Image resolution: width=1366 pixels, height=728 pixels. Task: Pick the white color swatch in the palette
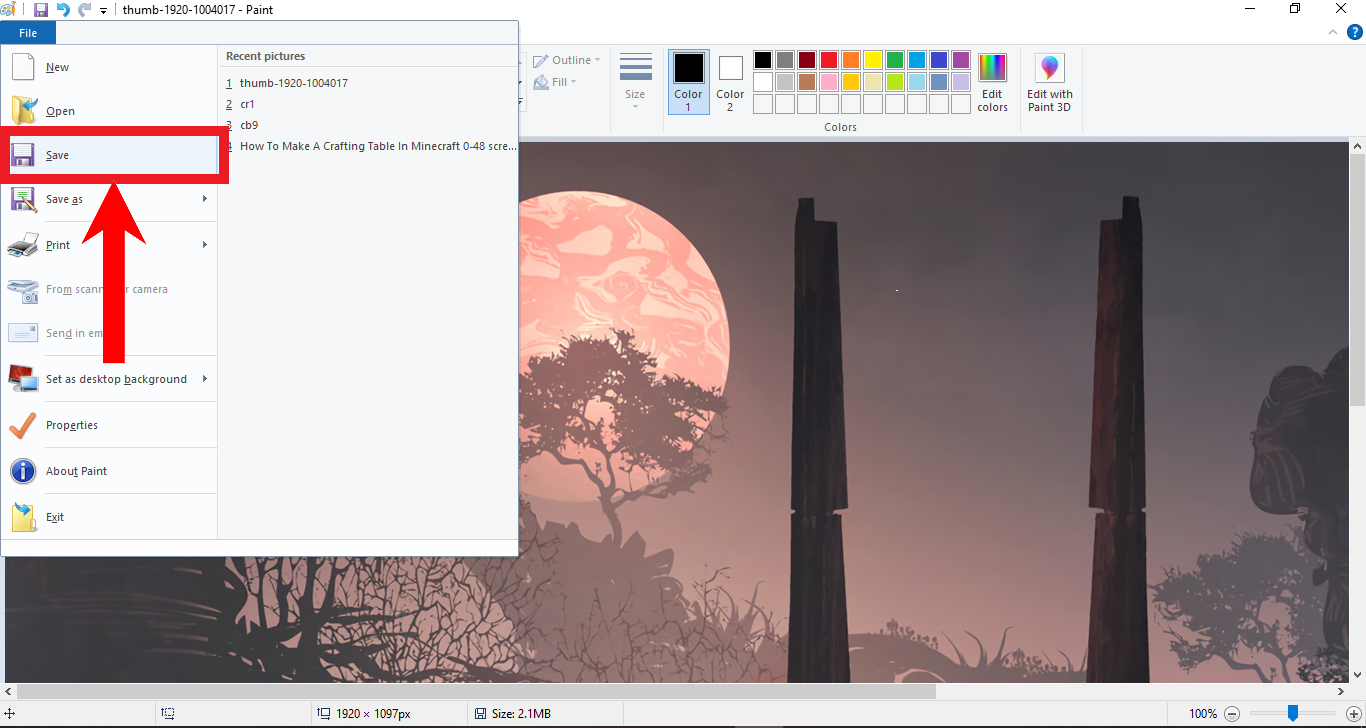(763, 82)
